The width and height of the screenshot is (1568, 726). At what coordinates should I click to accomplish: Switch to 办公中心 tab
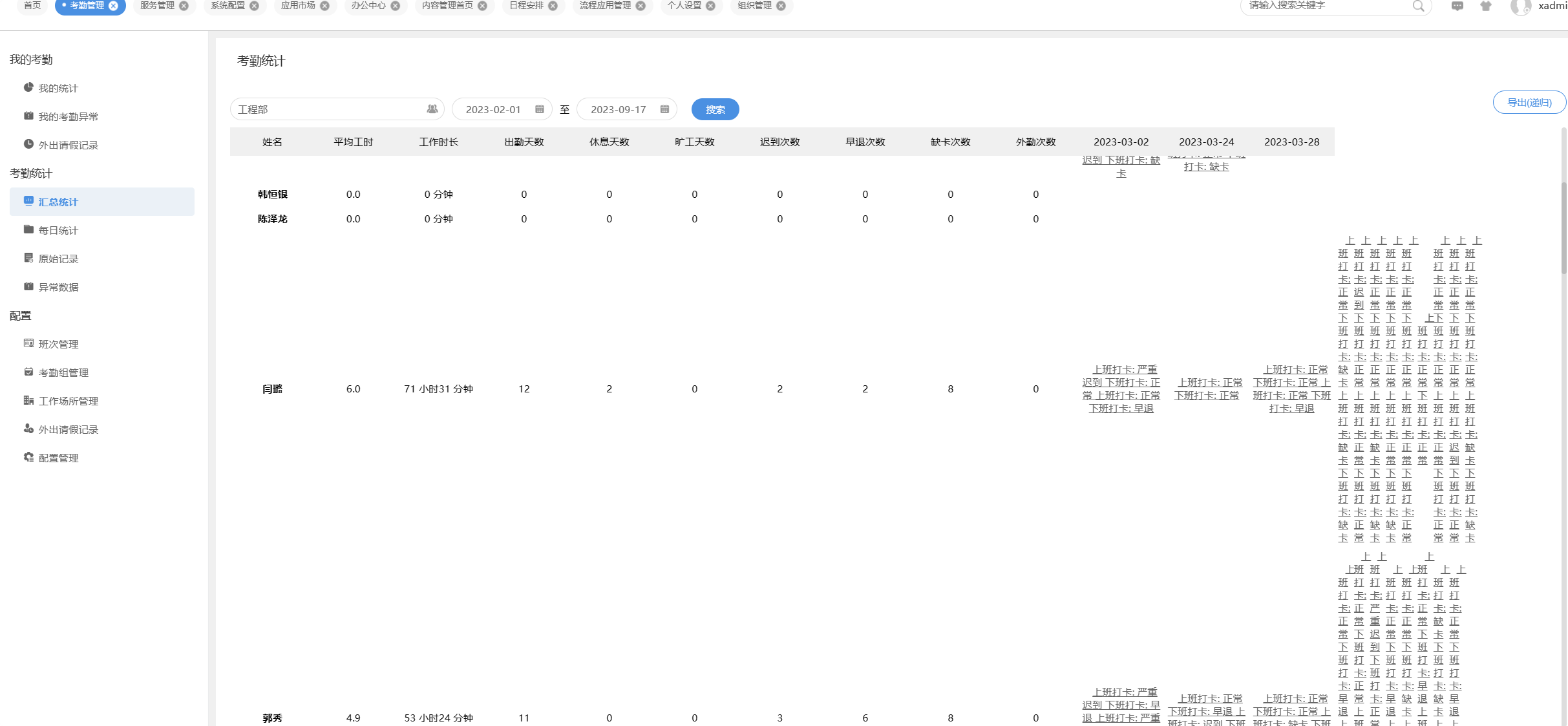tap(368, 6)
